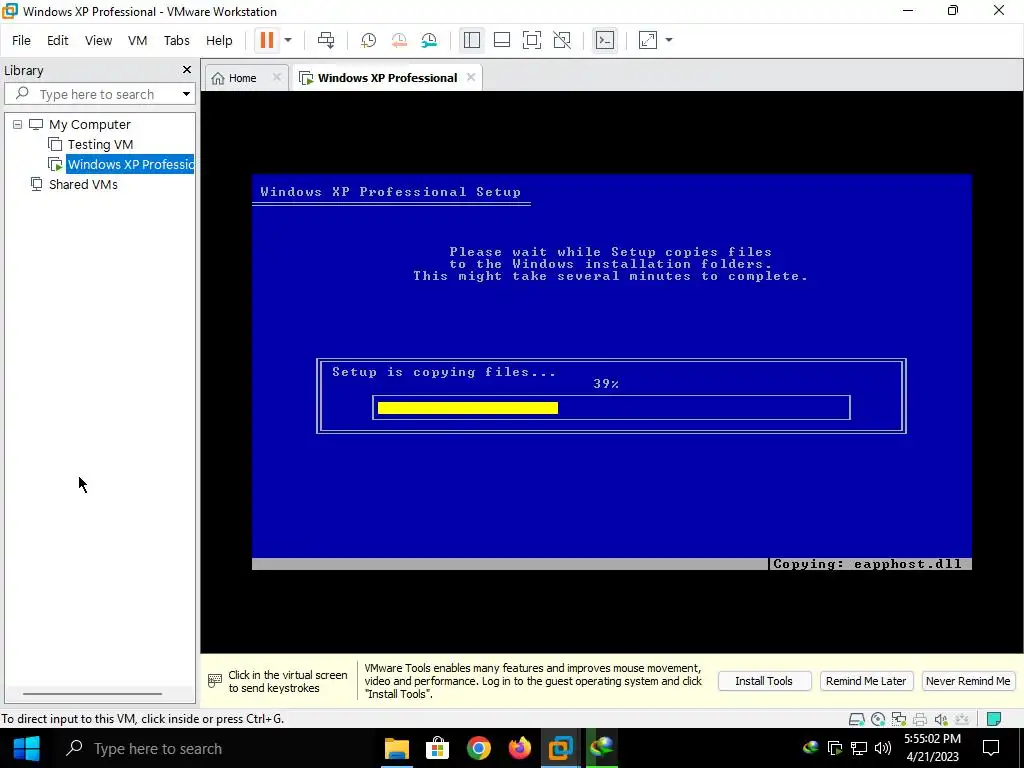Open the power options dropdown arrow
This screenshot has height=768, width=1024.
[x=288, y=40]
